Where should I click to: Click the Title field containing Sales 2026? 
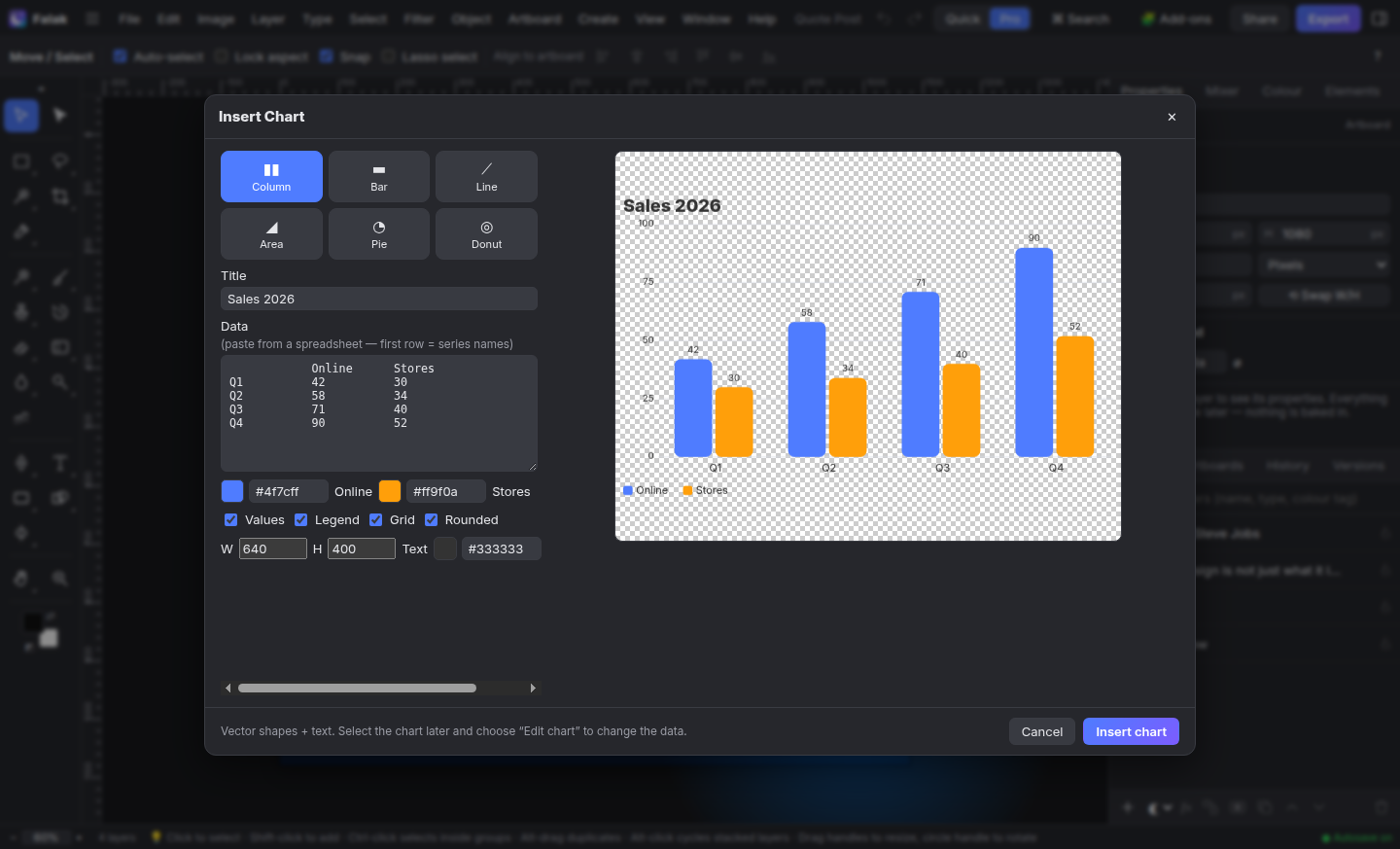point(379,299)
